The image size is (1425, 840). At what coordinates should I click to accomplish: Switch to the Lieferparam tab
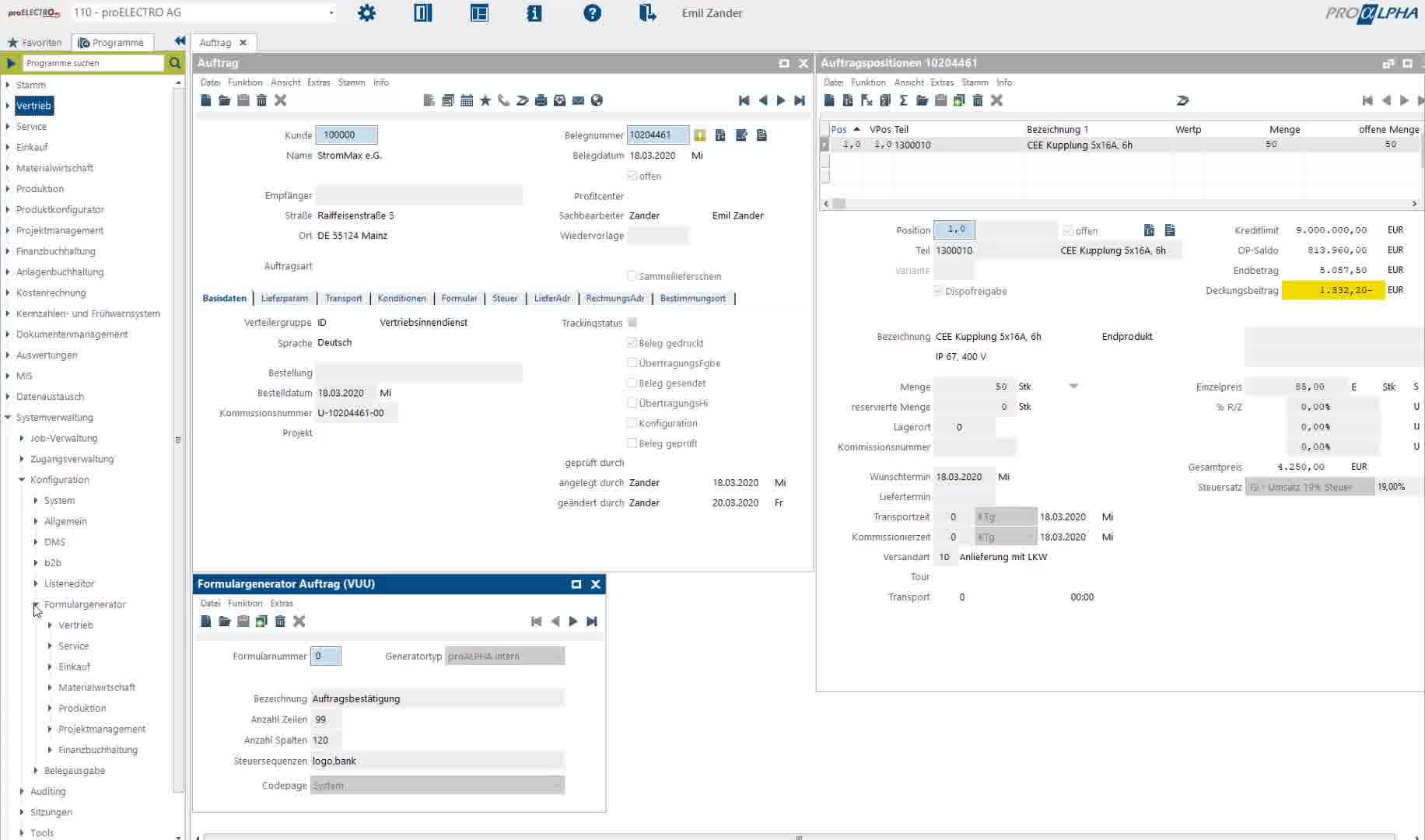[x=285, y=298]
